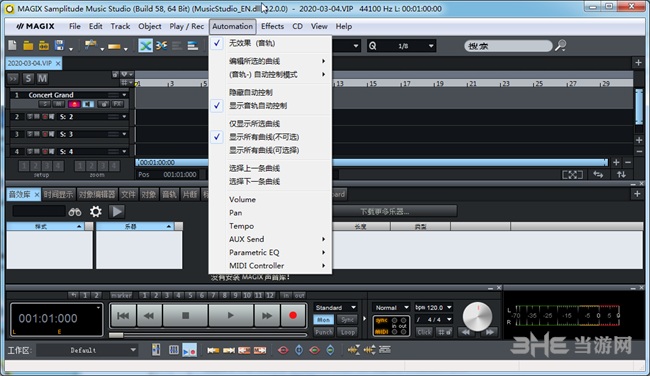The width and height of the screenshot is (650, 376).
Task: Click the play/record mode icon in bottom toolbar
Action: point(190,350)
